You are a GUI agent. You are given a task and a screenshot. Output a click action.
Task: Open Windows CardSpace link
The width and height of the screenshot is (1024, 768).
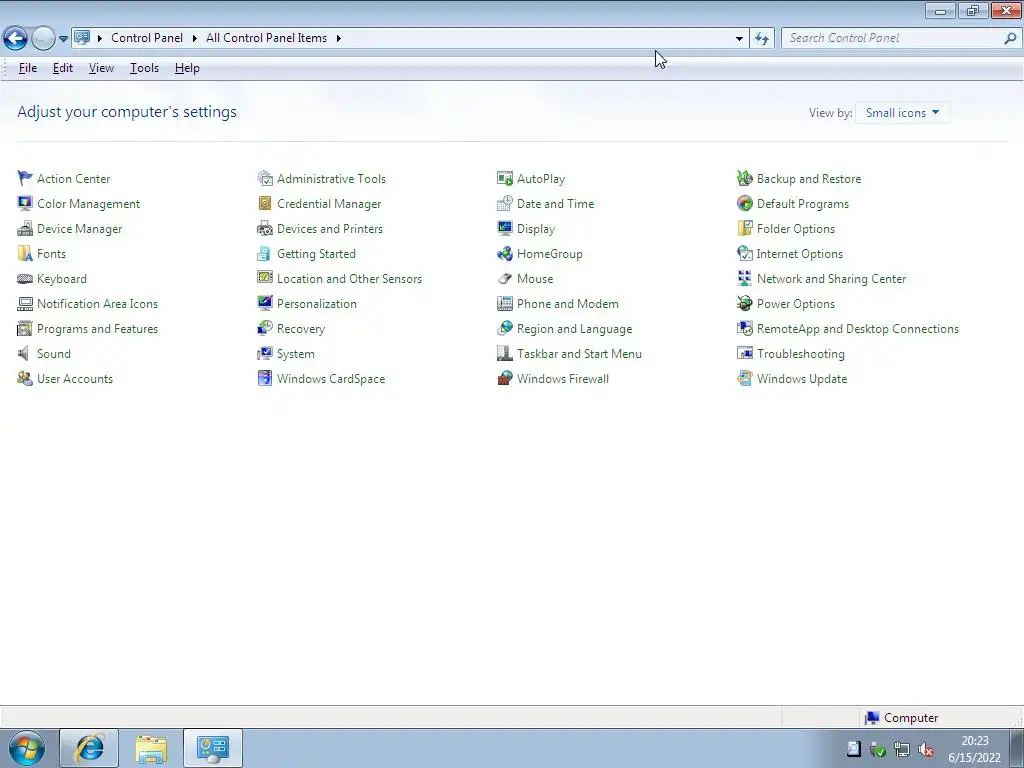coord(331,379)
